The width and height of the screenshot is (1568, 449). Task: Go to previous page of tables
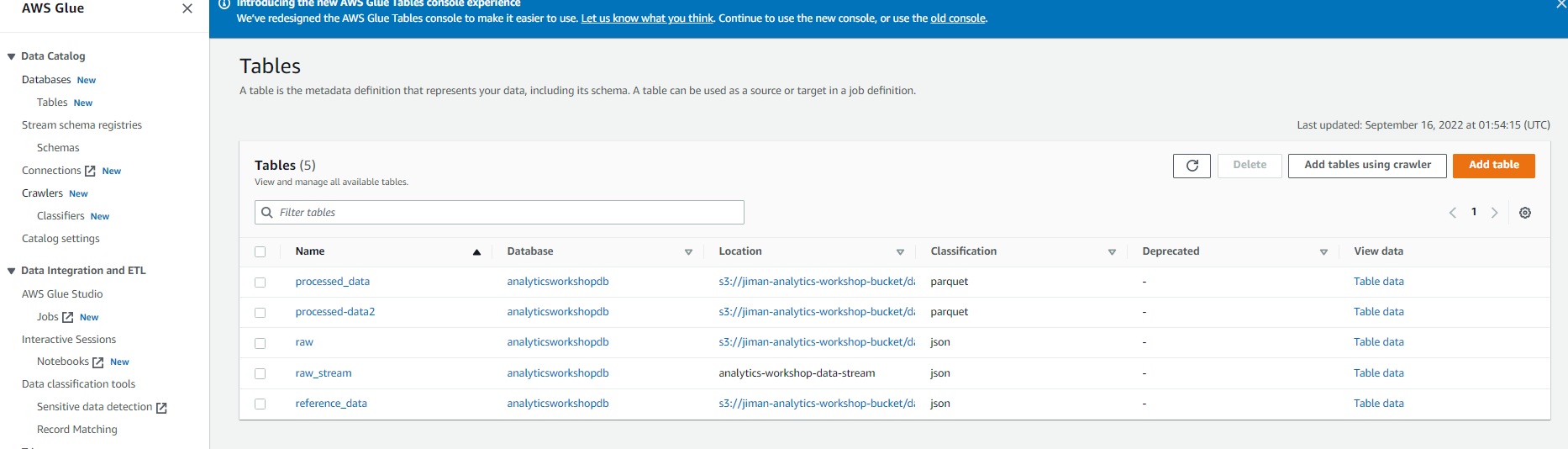(x=1452, y=213)
